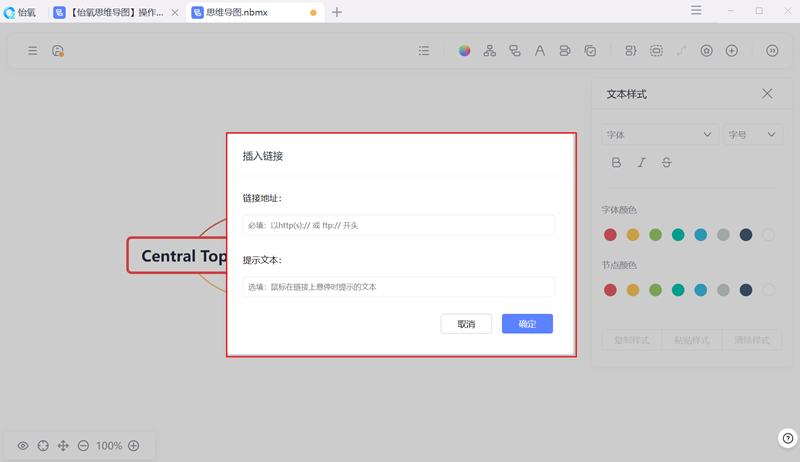Image resolution: width=800 pixels, height=462 pixels.
Task: Click the move canvas arrows icon
Action: pos(63,446)
